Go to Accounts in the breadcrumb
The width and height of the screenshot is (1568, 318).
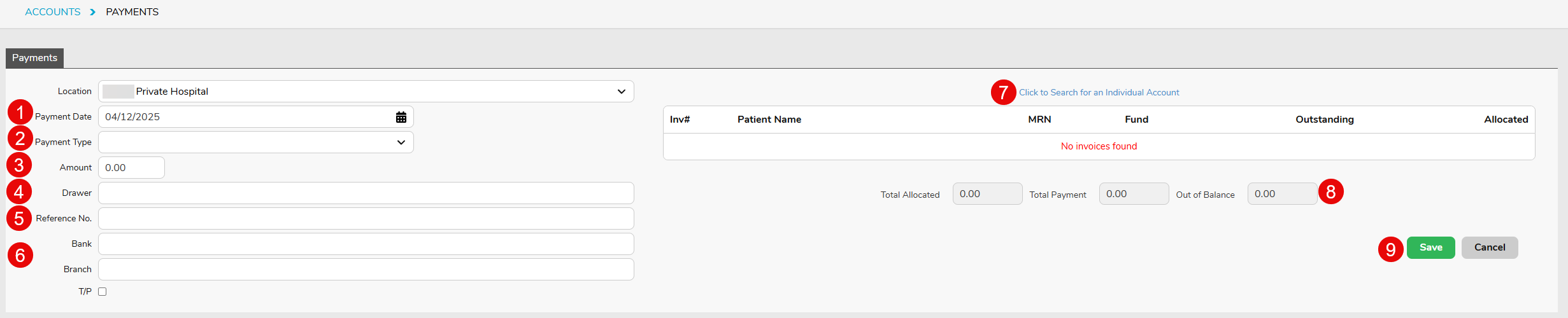pos(53,12)
